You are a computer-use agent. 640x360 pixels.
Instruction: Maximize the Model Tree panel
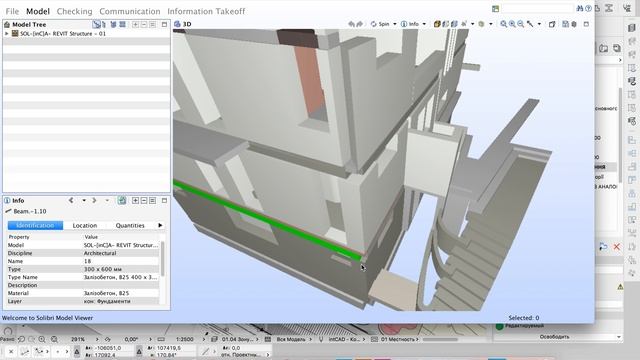click(x=164, y=24)
